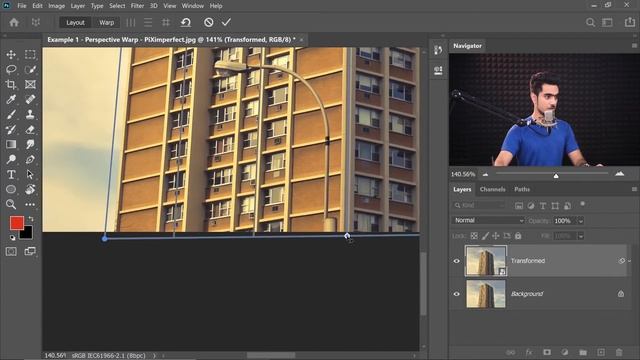Create a new layer
Screen dimensions: 640x360
[x=601, y=352]
